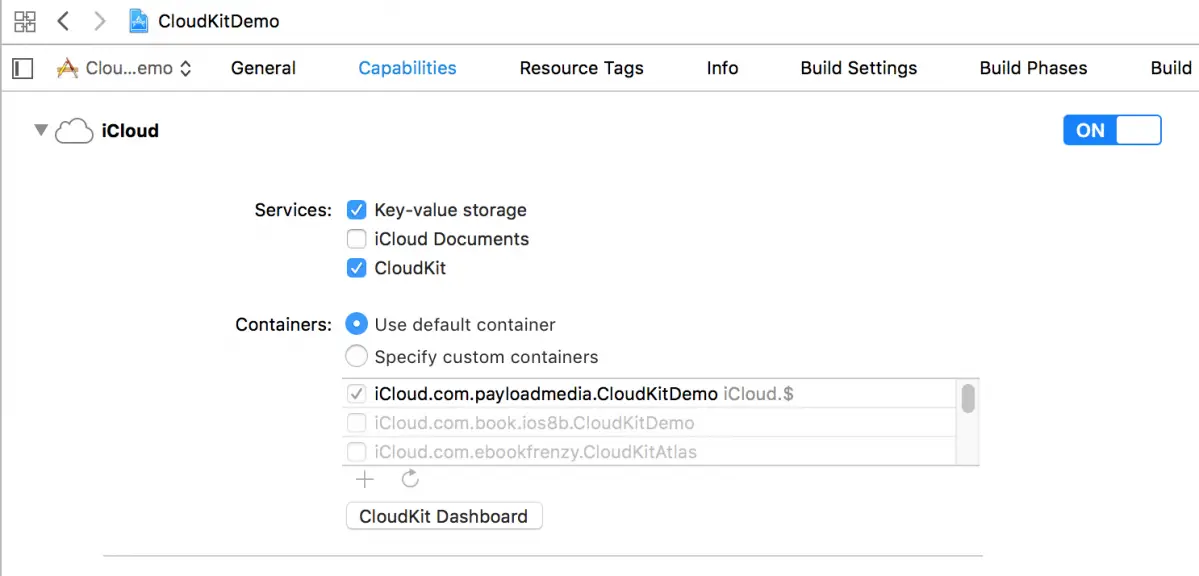Select Specify custom containers option

pyautogui.click(x=356, y=356)
